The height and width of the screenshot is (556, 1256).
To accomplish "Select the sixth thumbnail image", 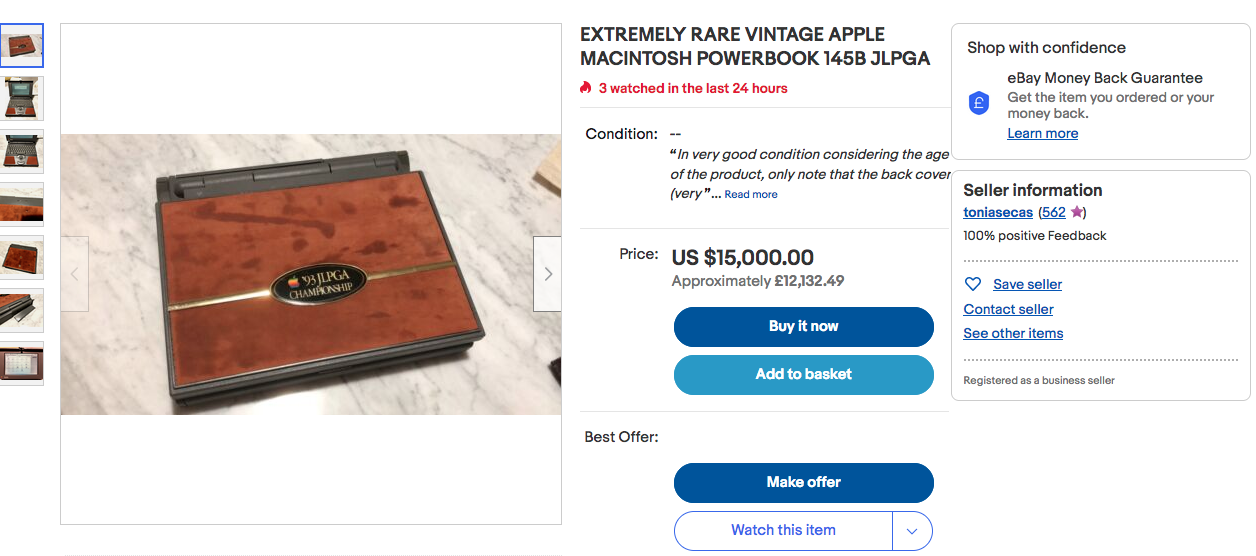I will click(21, 311).
